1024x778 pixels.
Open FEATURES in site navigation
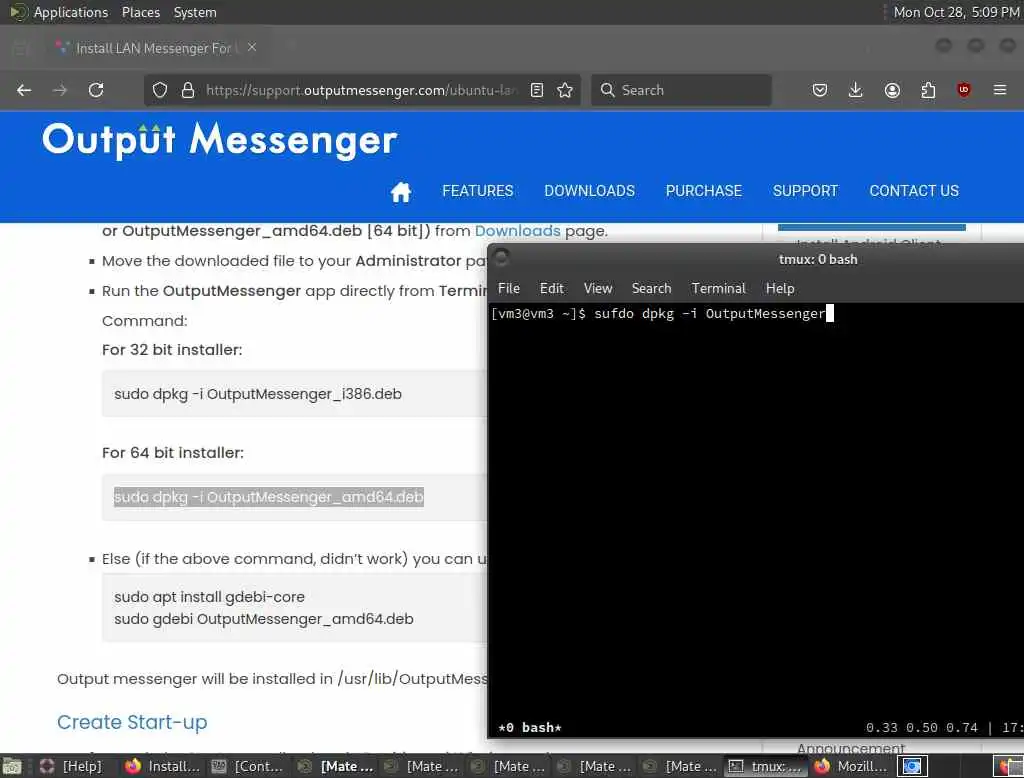tap(477, 191)
